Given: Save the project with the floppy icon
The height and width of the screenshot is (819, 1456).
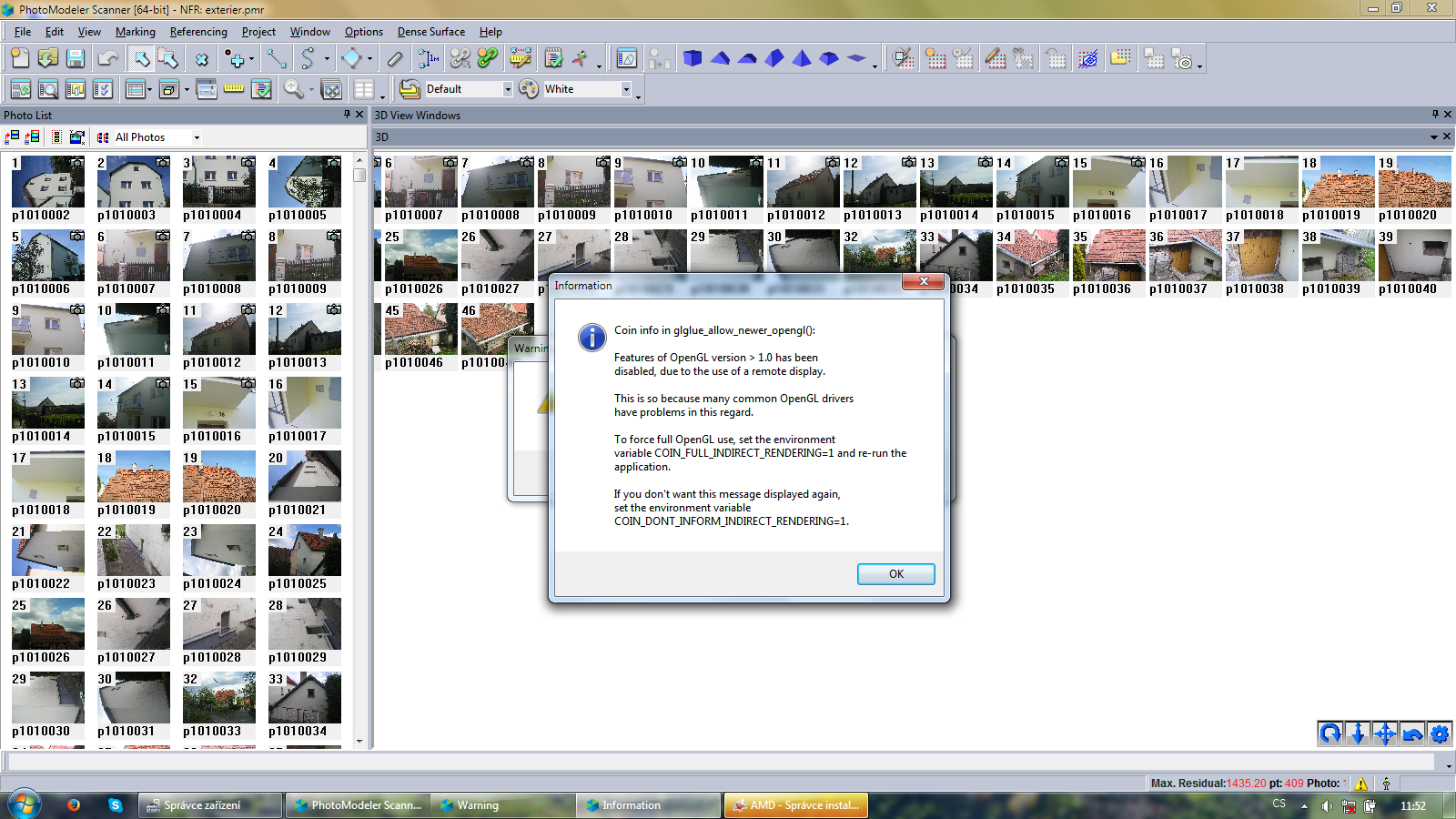Looking at the screenshot, I should point(76,59).
